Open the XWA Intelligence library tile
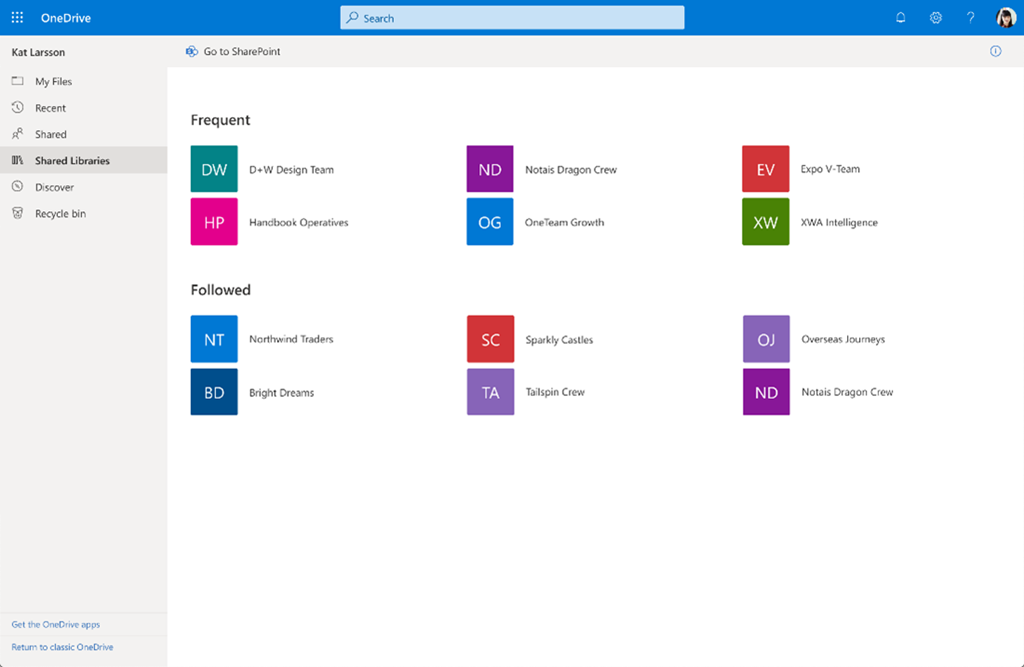Screen dimensions: 1024x667 (x=765, y=222)
